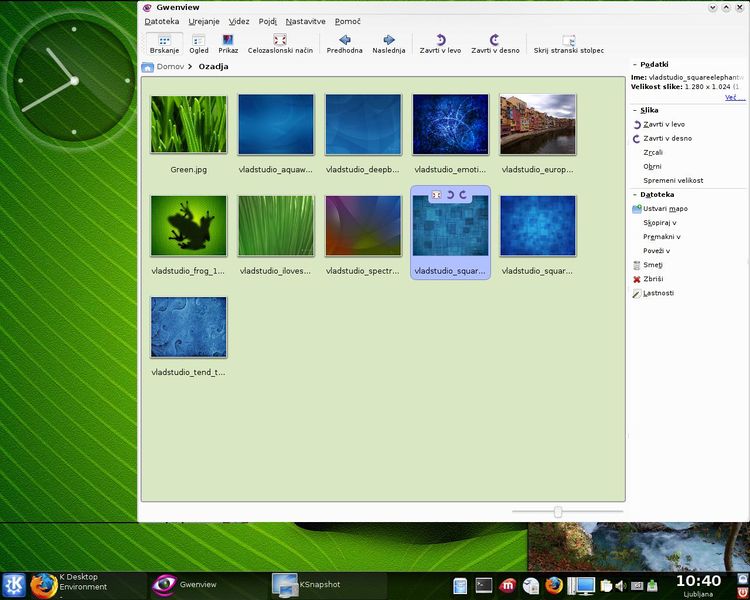Click the fullscreen icon on selected thumbnail

pos(436,195)
